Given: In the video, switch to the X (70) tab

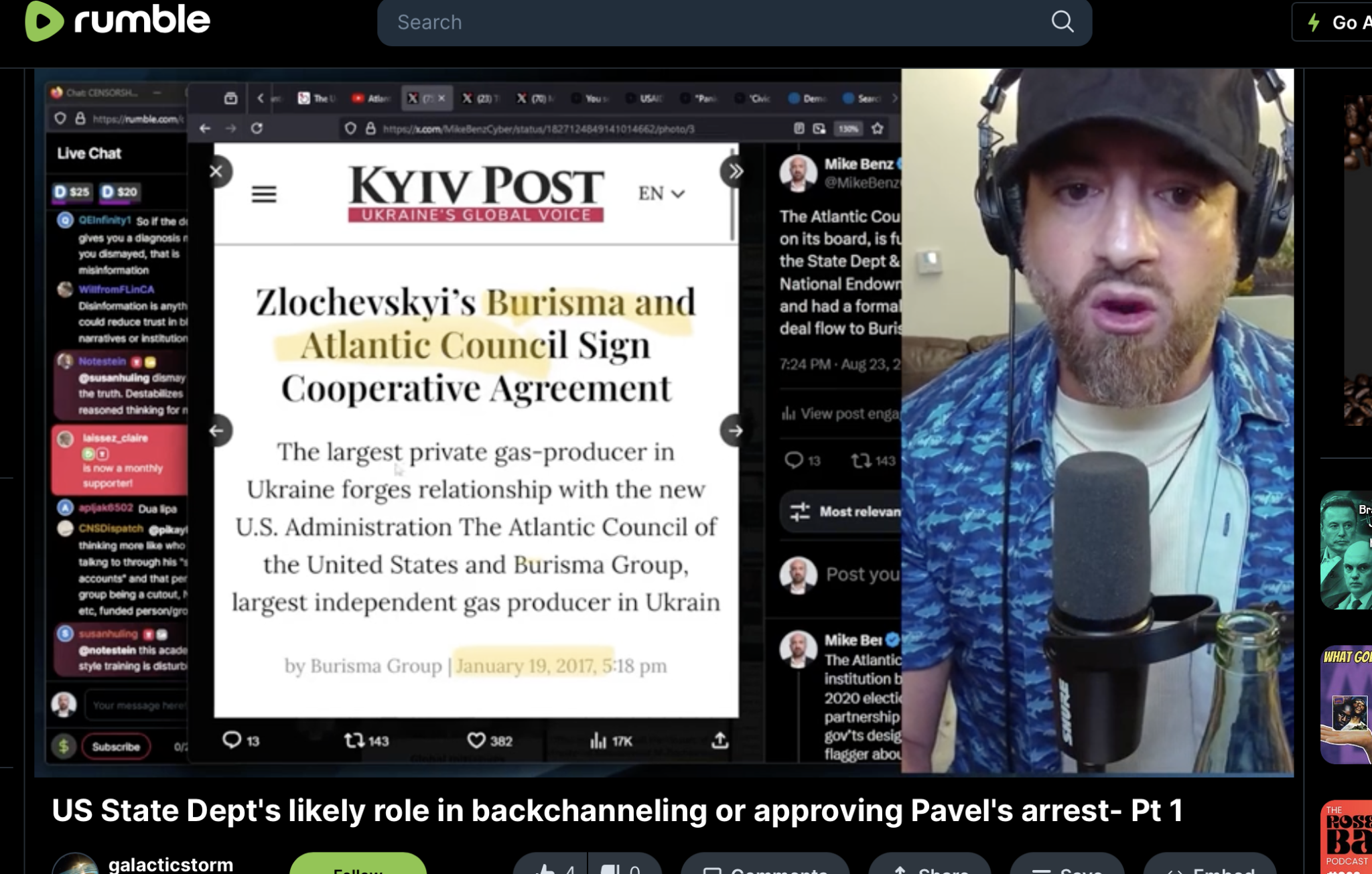Looking at the screenshot, I should coord(535,98).
